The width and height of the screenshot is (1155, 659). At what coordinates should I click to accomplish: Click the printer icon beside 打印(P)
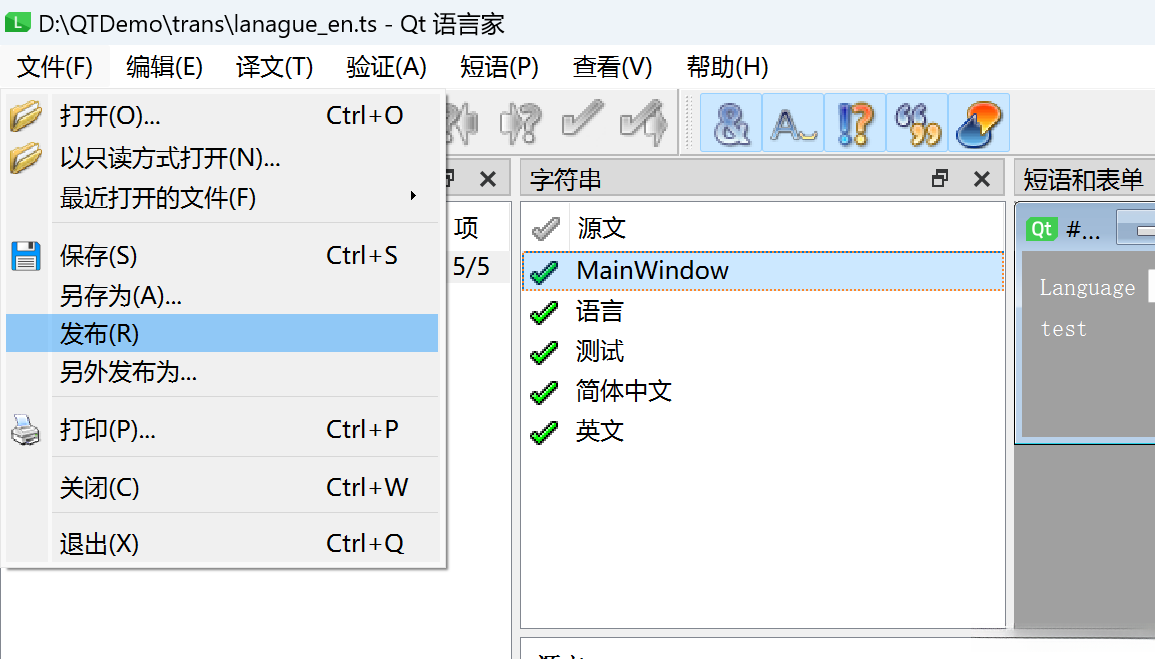[x=26, y=430]
